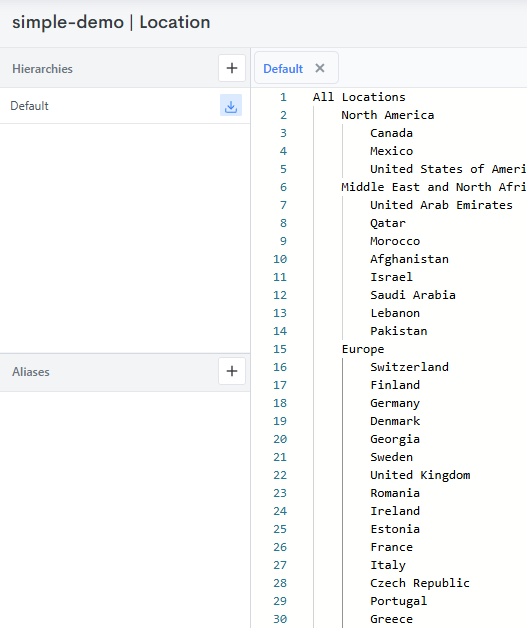The height and width of the screenshot is (628, 527).
Task: Click the Ireland entry
Action: click(395, 511)
